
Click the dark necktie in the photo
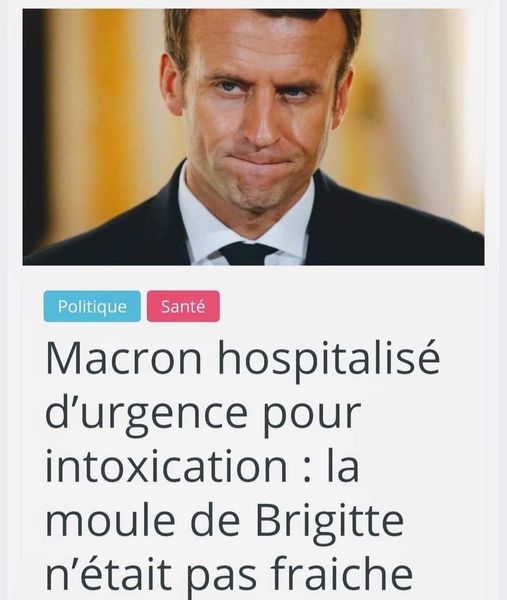248,253
